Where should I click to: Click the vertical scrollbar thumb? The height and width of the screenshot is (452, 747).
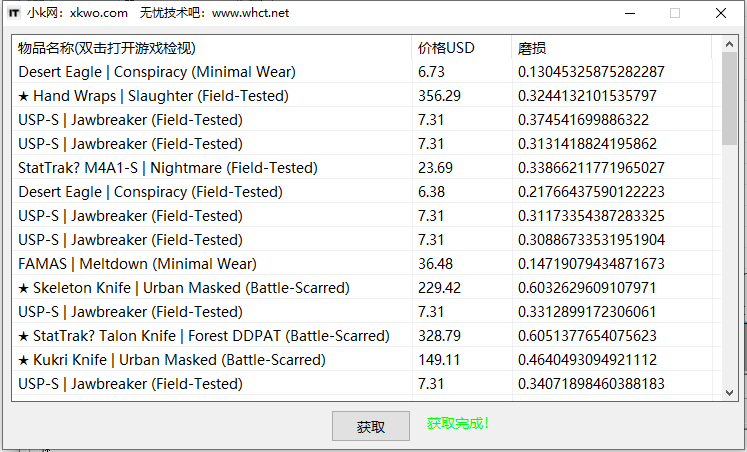[729, 98]
